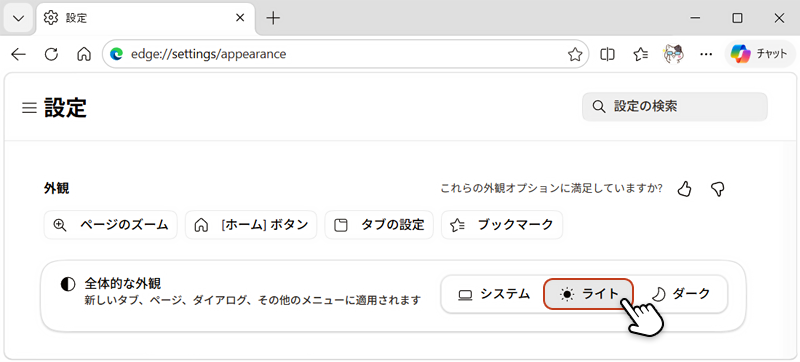Jump to ページのズーム section
800x362 pixels.
point(111,225)
